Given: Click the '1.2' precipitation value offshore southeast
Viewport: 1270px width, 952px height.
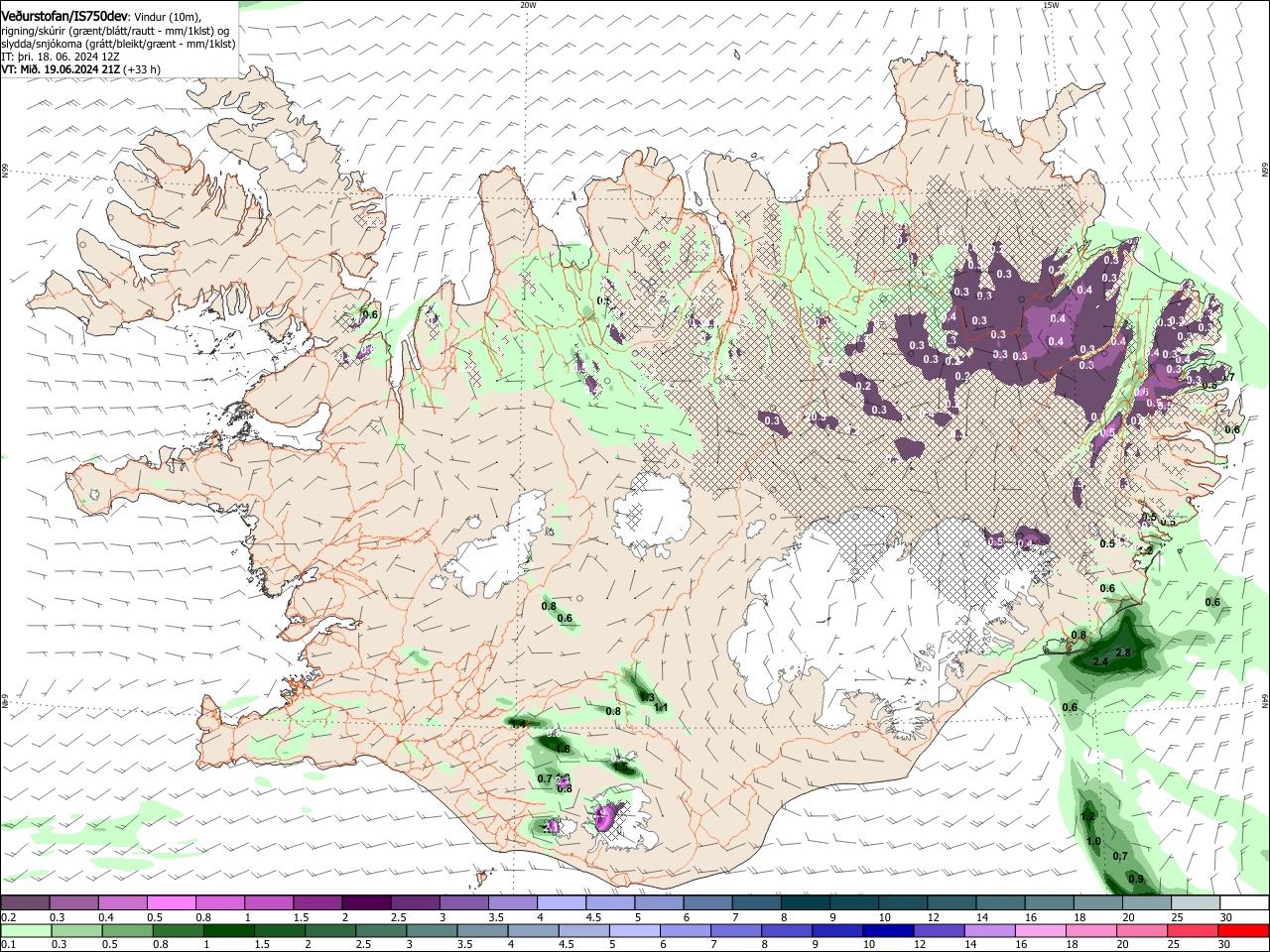Looking at the screenshot, I should click(x=1087, y=816).
